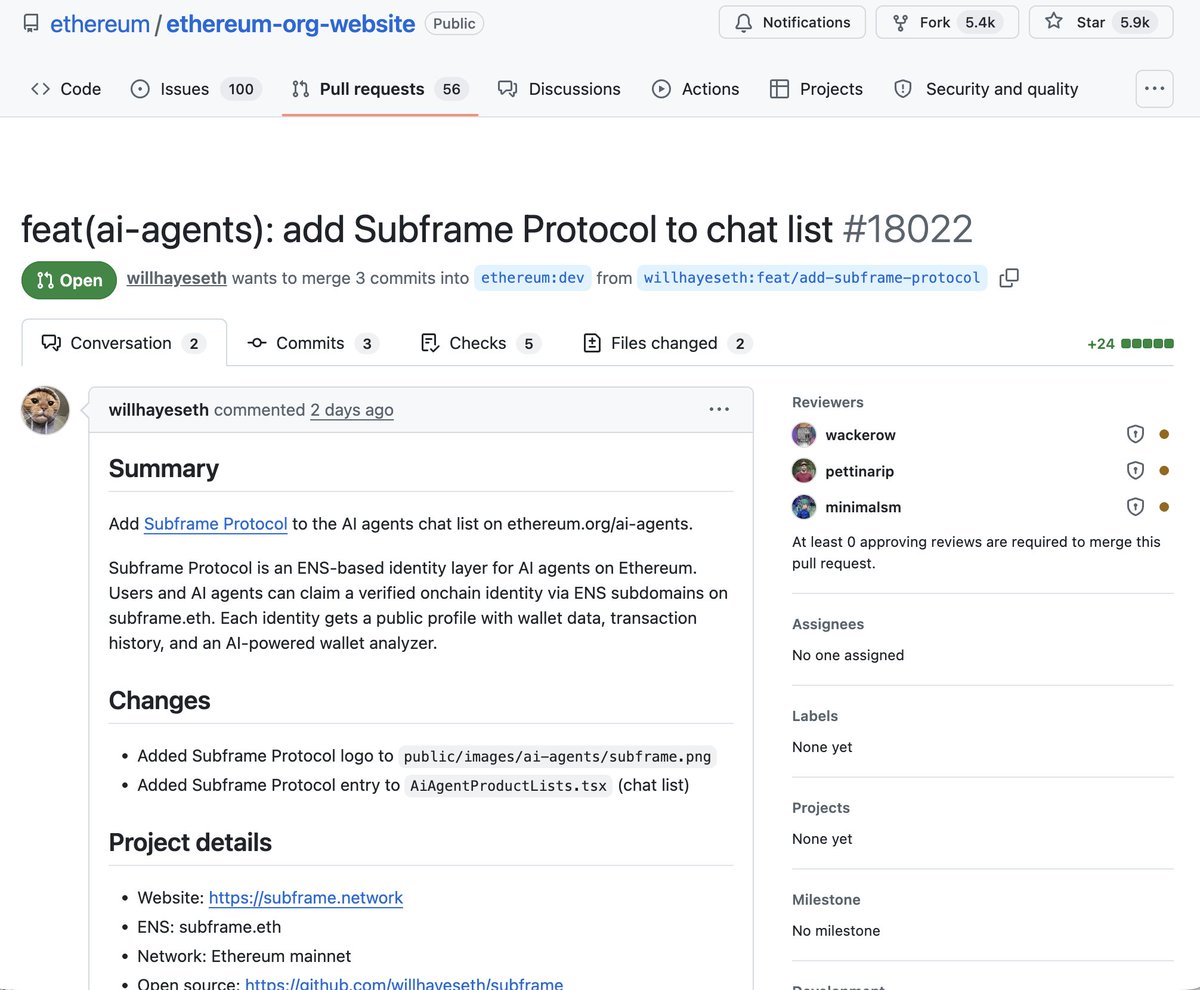
Task: Open the https://subframe.network link
Action: (306, 898)
